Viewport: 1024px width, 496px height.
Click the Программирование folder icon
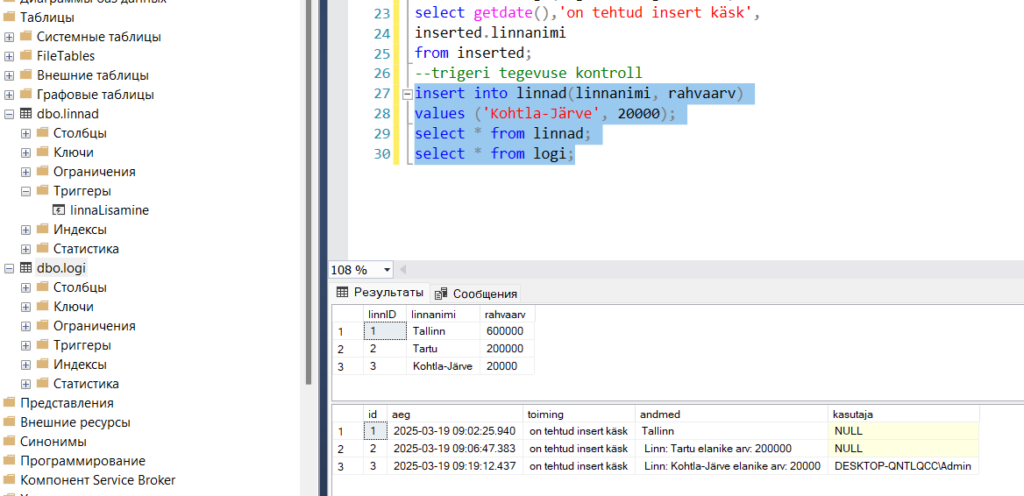[9, 461]
